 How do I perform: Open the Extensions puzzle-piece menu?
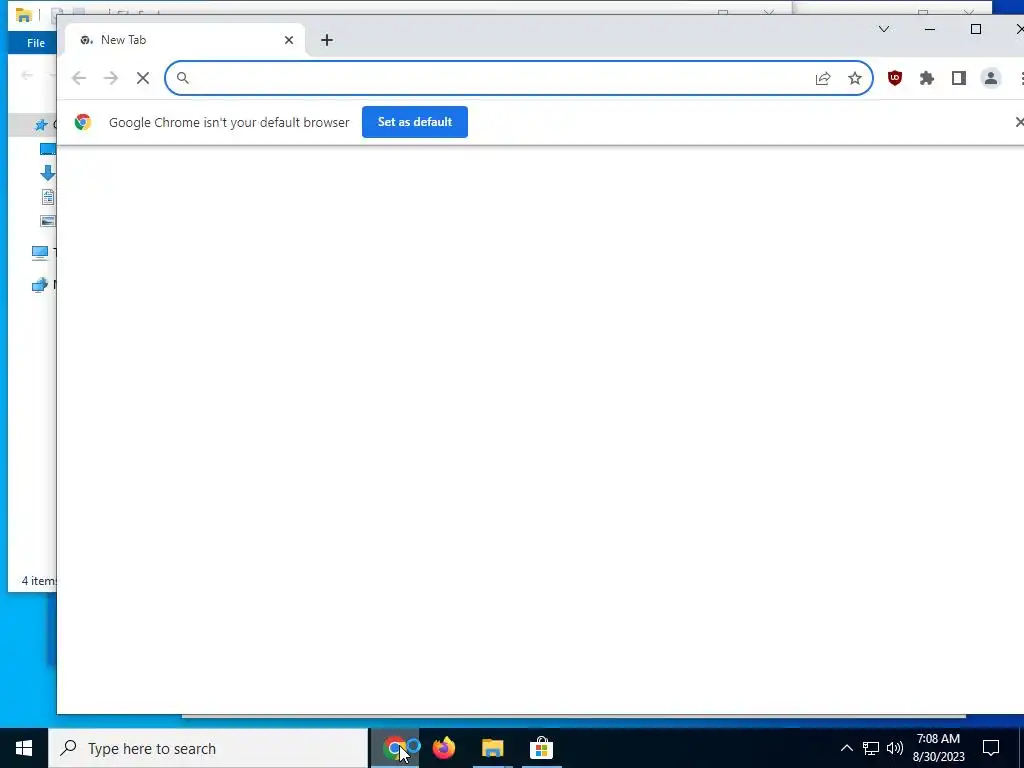[927, 78]
